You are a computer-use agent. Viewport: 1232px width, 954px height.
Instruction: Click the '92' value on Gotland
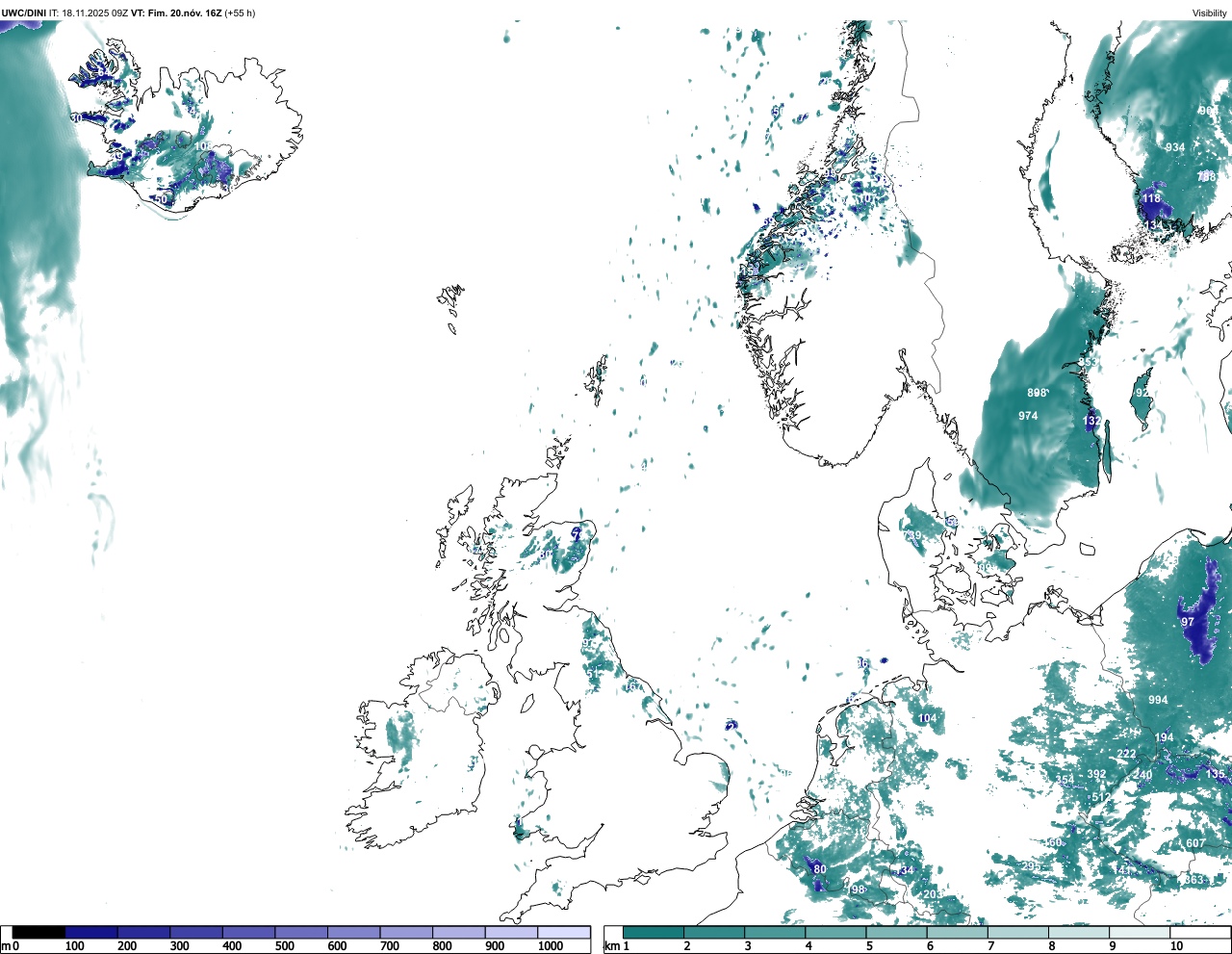[x=1142, y=393]
